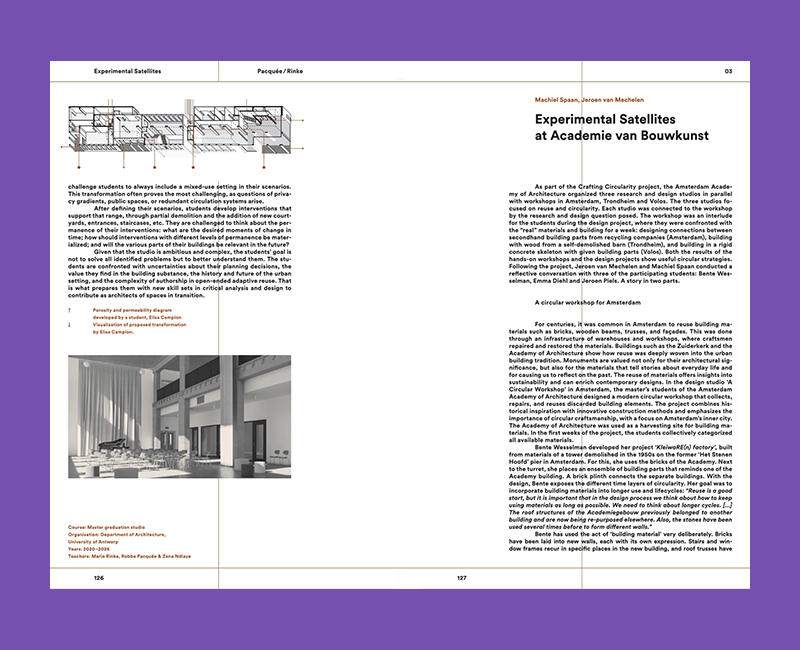Click the 'Experimental Satellites' running header
Screen dimensions: 800x650
coord(128,71)
